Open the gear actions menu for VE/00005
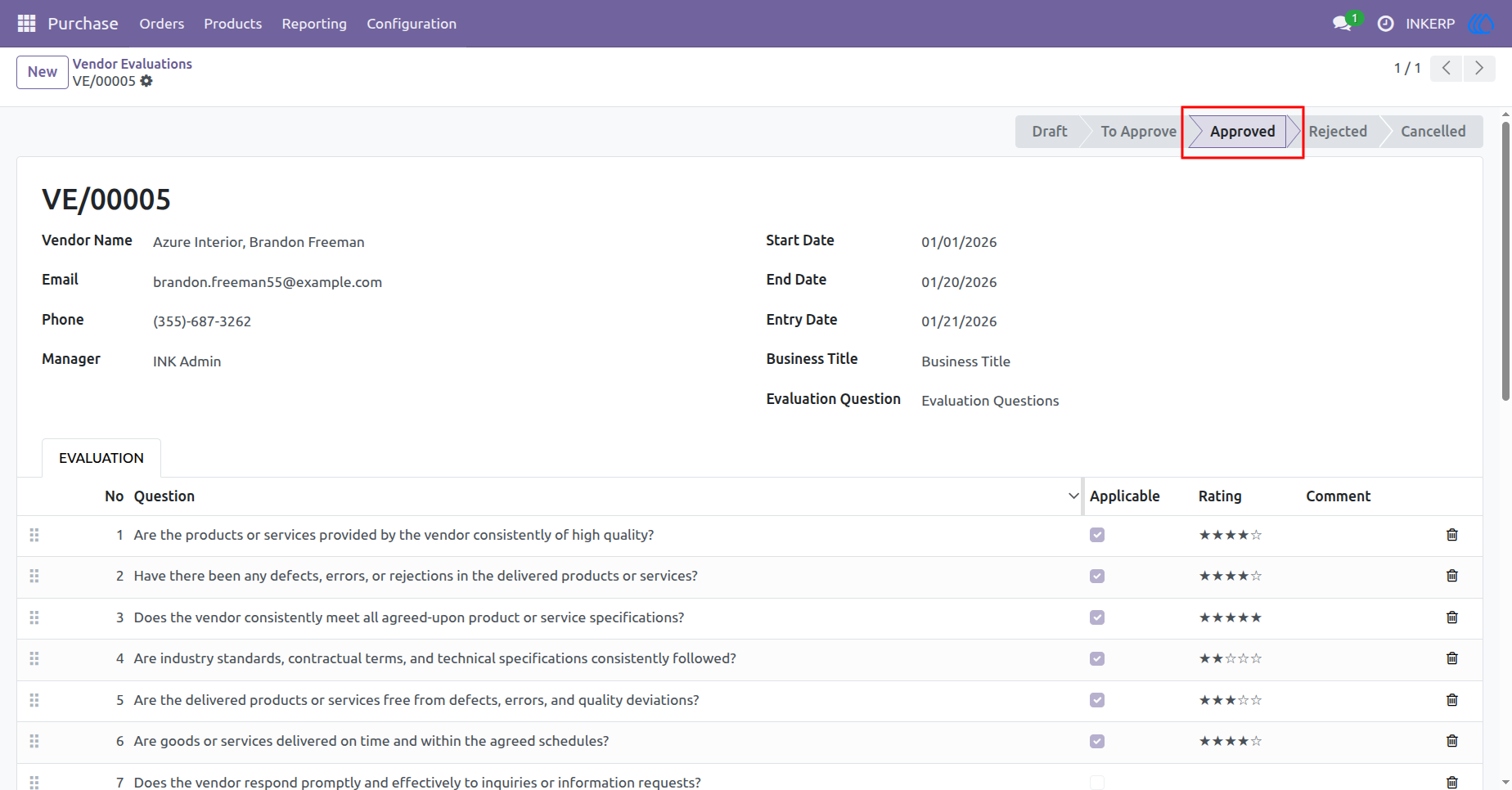 tap(146, 81)
